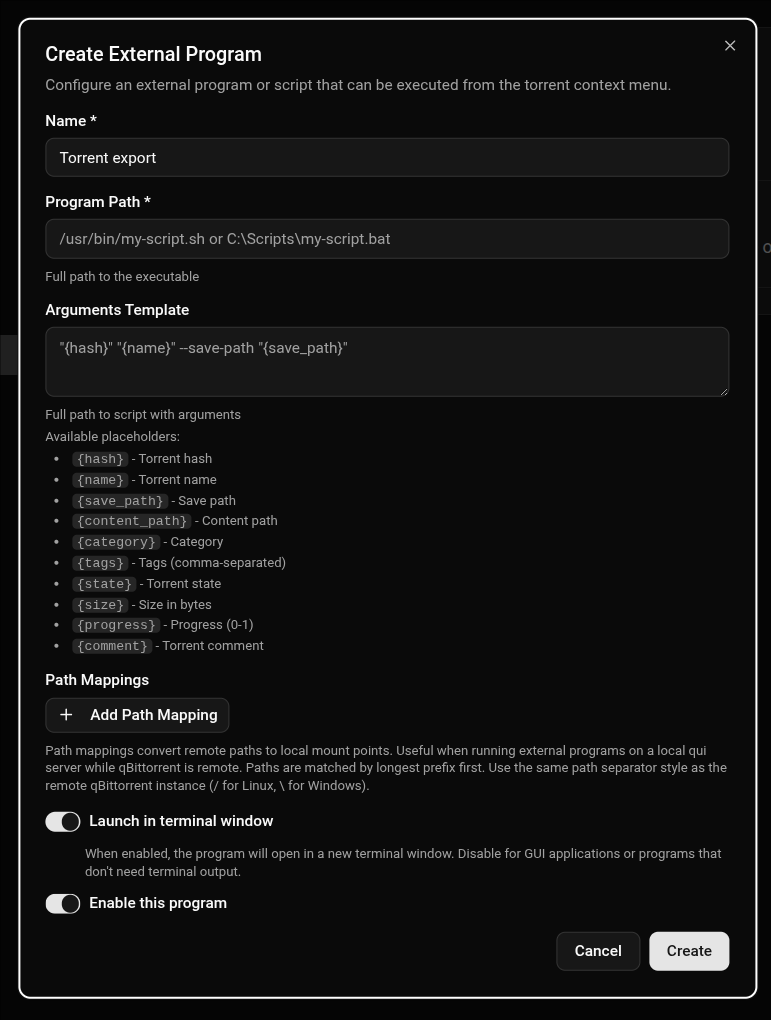Viewport: 771px width, 1020px height.
Task: Click the Arguments Template resize handle corner
Action: [724, 392]
